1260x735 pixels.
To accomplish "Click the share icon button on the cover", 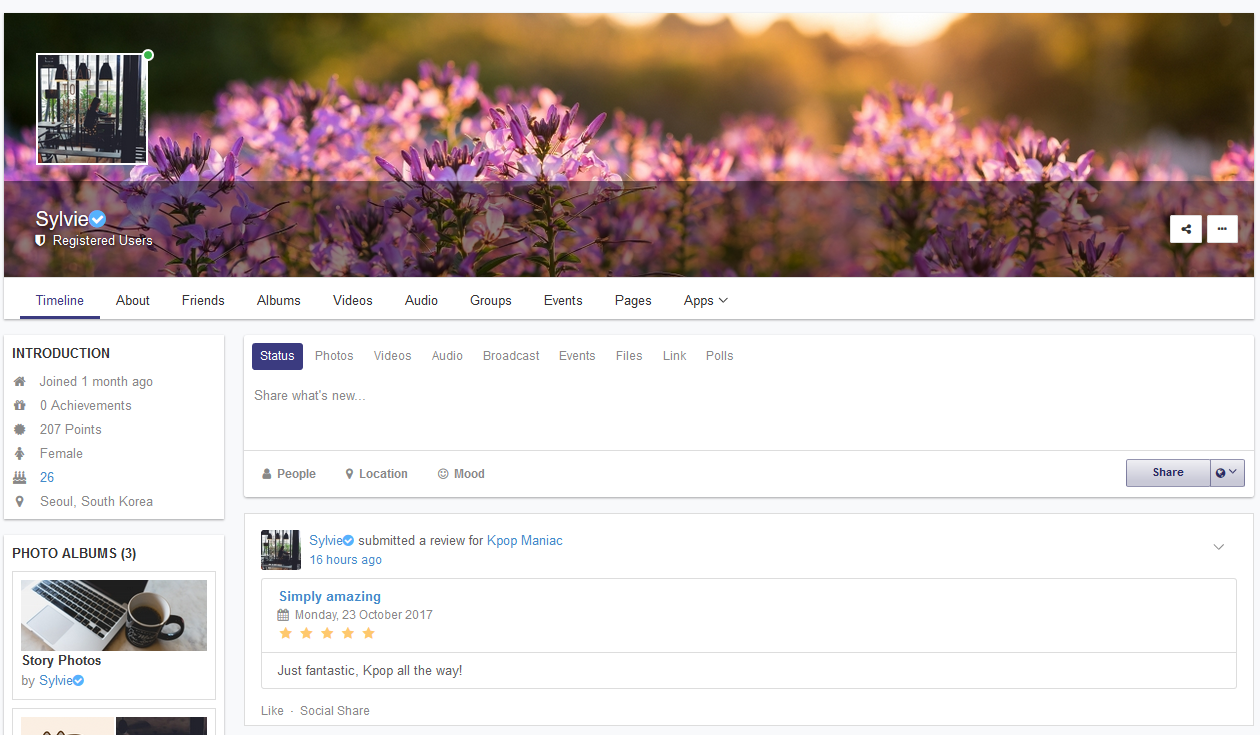I will coord(1186,229).
